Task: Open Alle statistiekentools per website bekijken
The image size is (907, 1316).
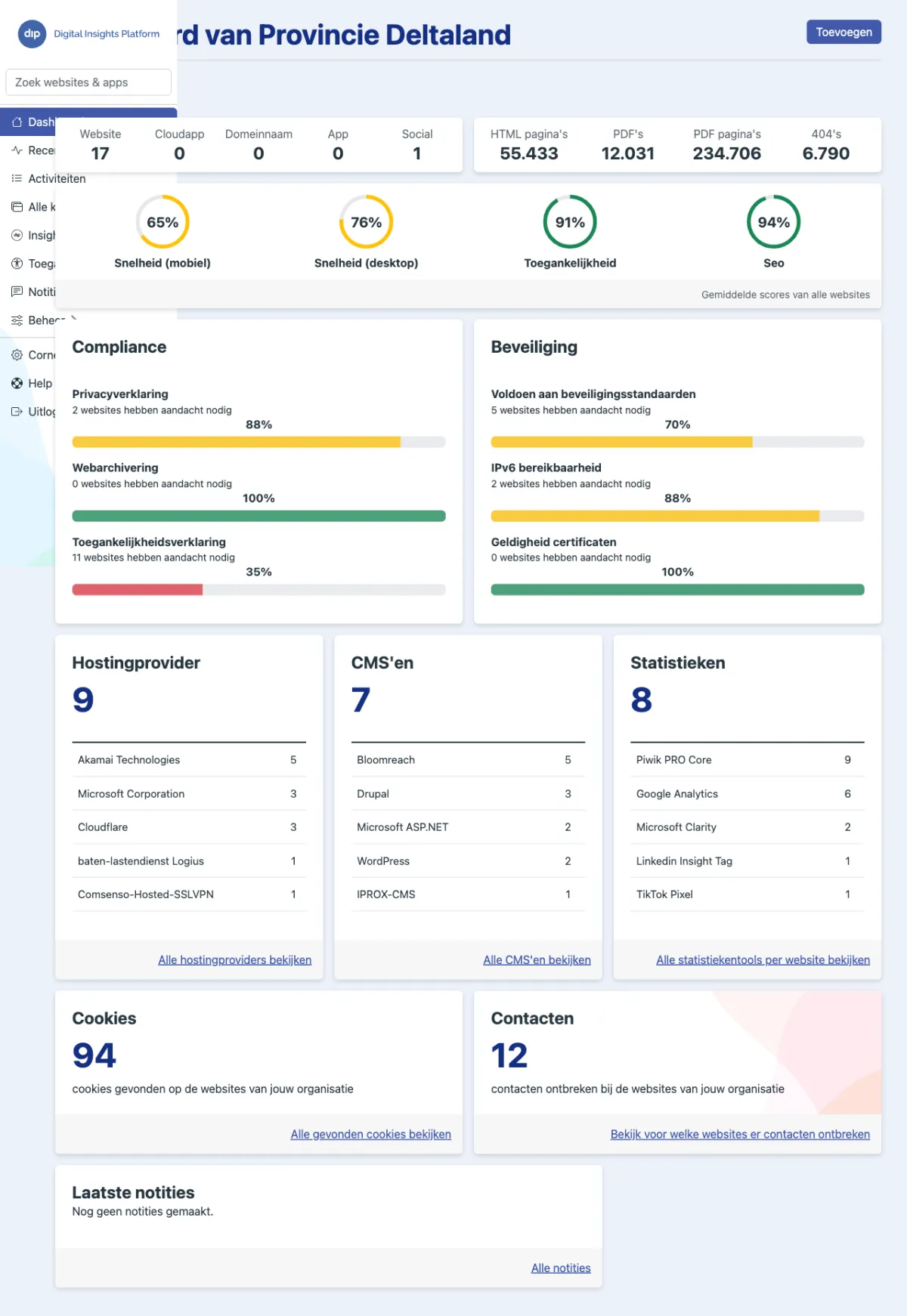Action: click(763, 960)
